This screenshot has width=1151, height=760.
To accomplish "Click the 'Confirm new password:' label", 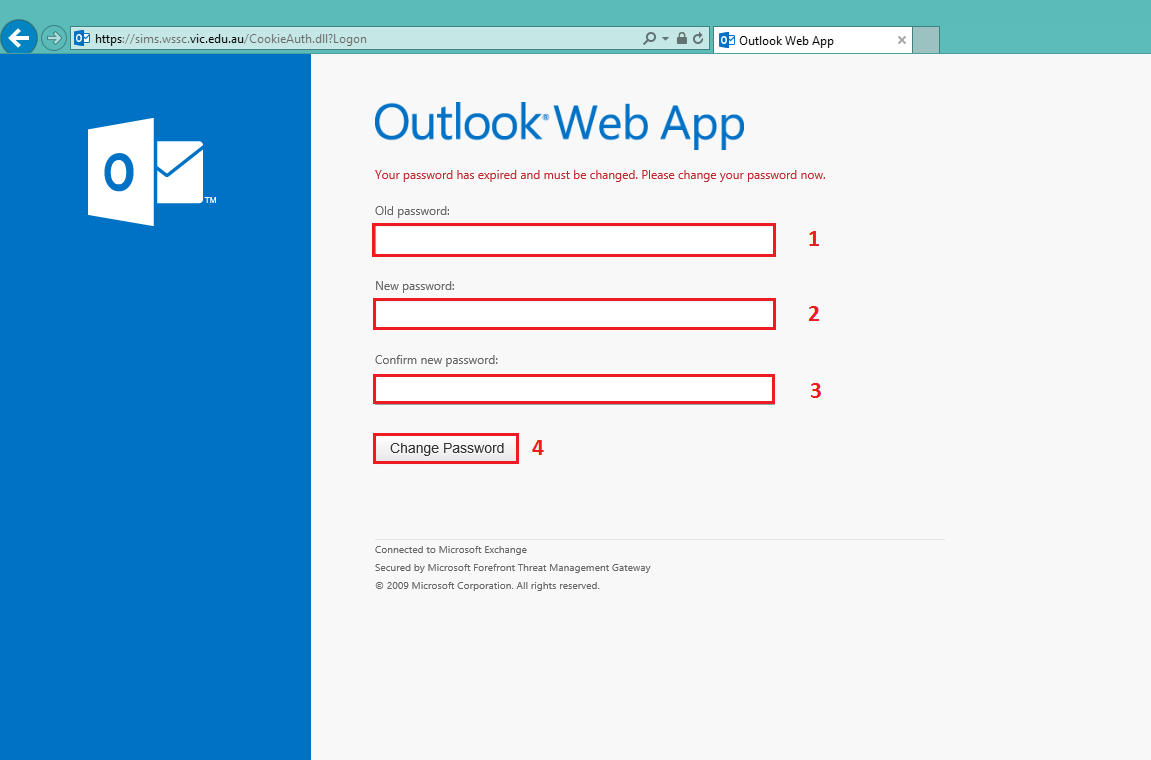I will coord(436,360).
